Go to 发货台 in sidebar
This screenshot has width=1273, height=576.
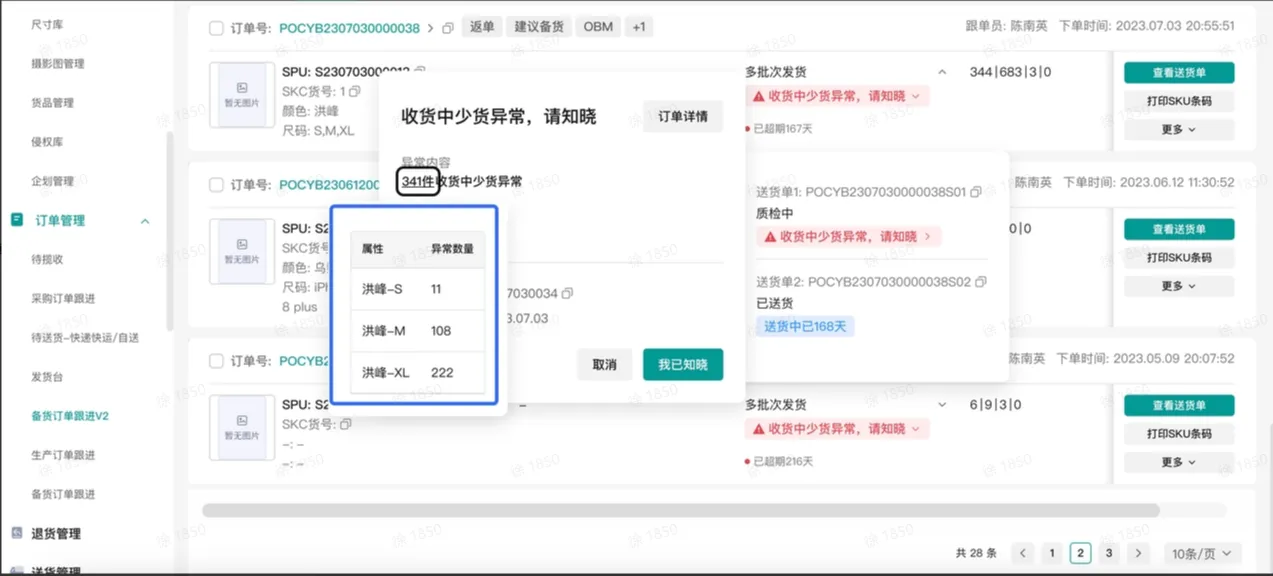47,377
